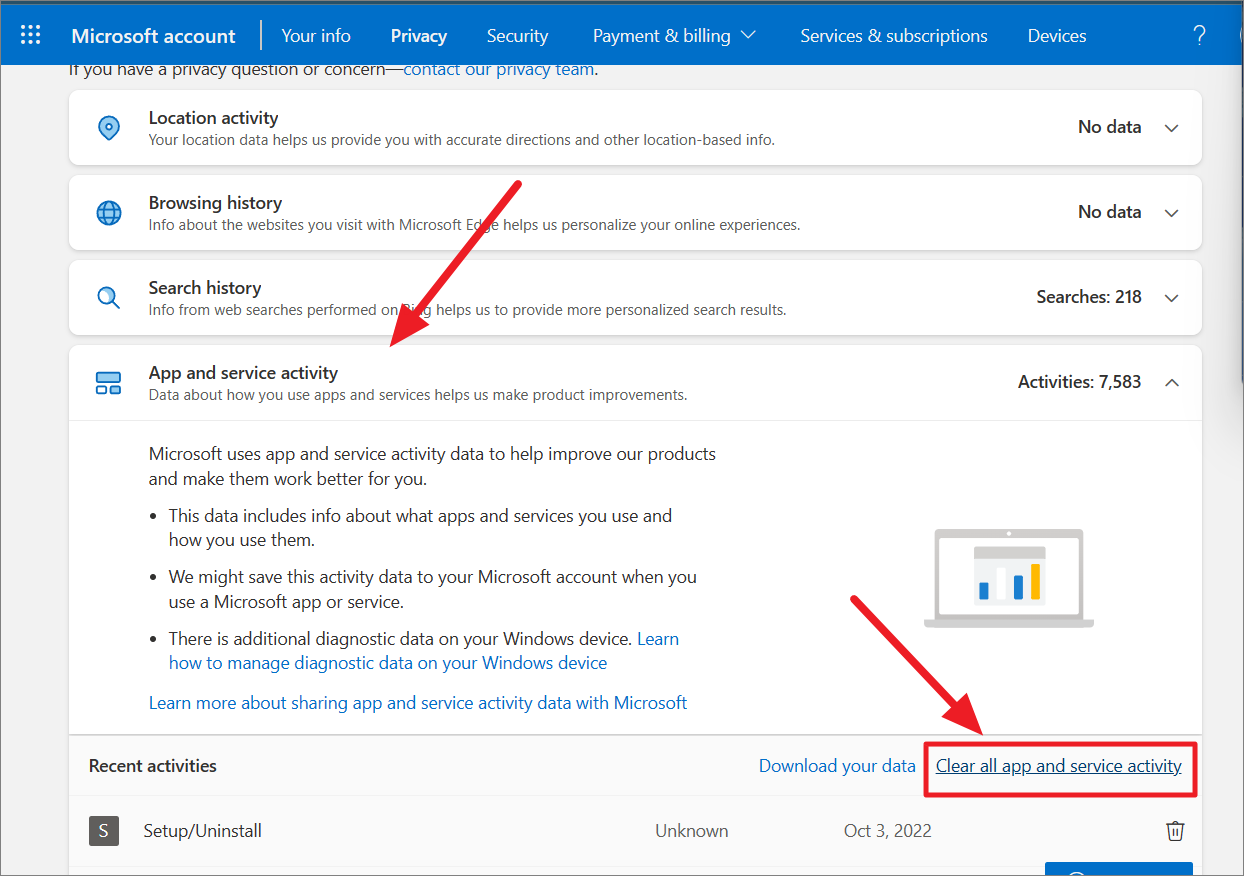Image resolution: width=1244 pixels, height=876 pixels.
Task: Select the Setup/Uninstall activity entry
Action: 202,830
